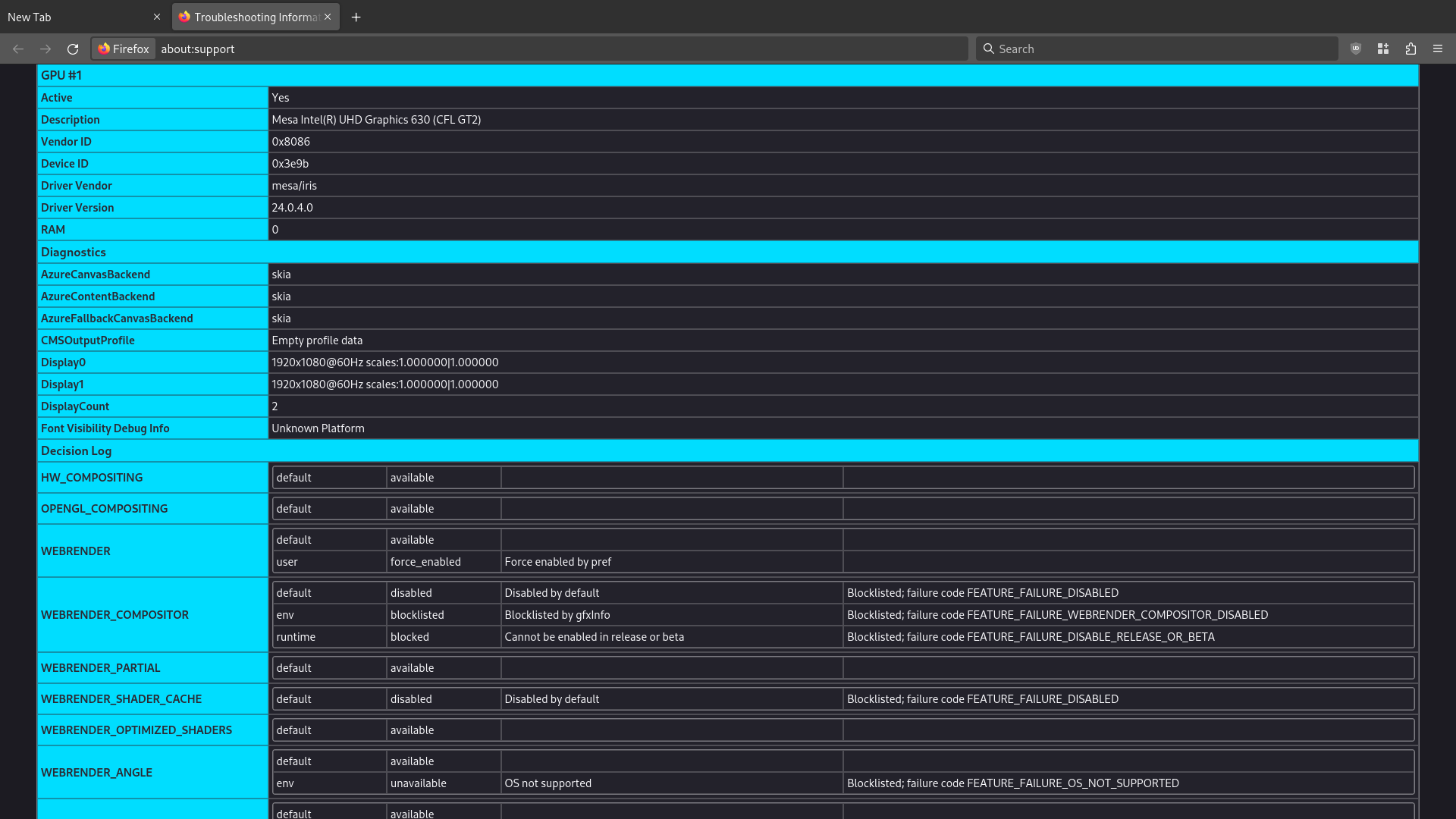Click Vendor ID value 0x8086
Viewport: 1456px width, 819px height.
click(x=291, y=142)
